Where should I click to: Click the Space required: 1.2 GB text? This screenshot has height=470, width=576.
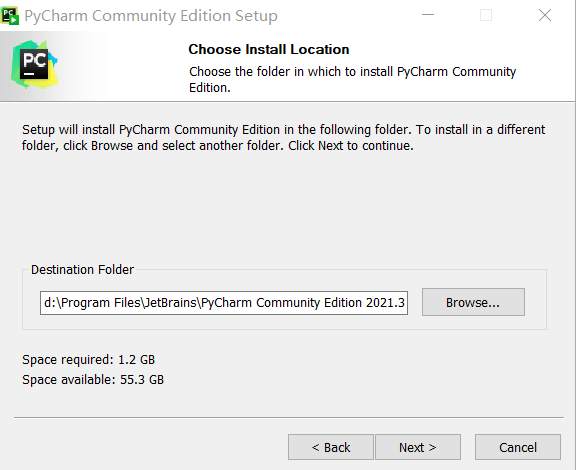coord(89,359)
